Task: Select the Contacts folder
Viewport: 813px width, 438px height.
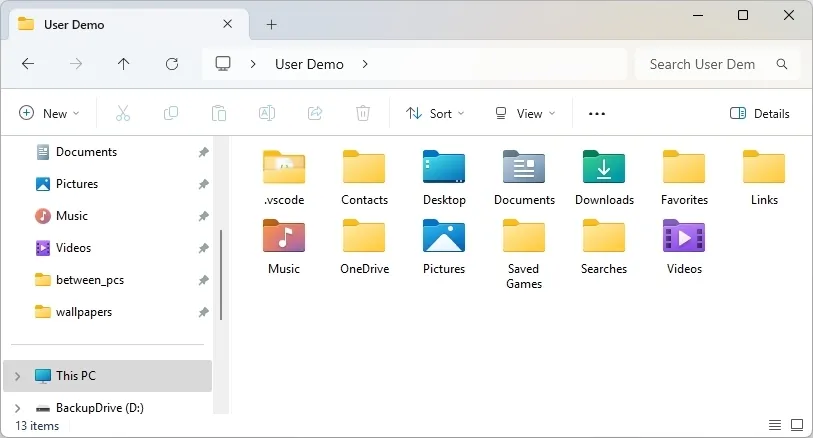Action: [x=365, y=178]
